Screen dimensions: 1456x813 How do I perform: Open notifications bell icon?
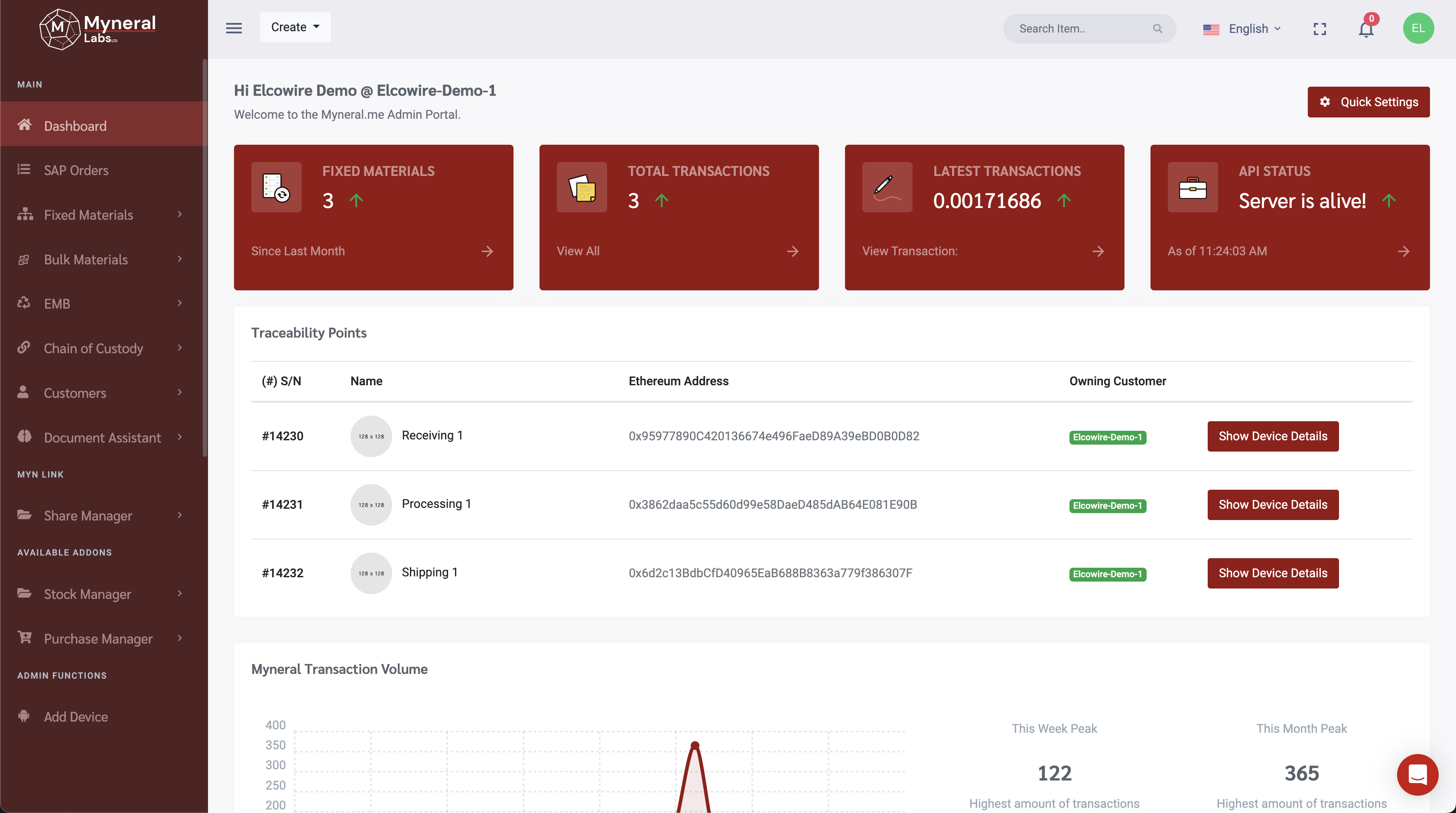point(1366,29)
